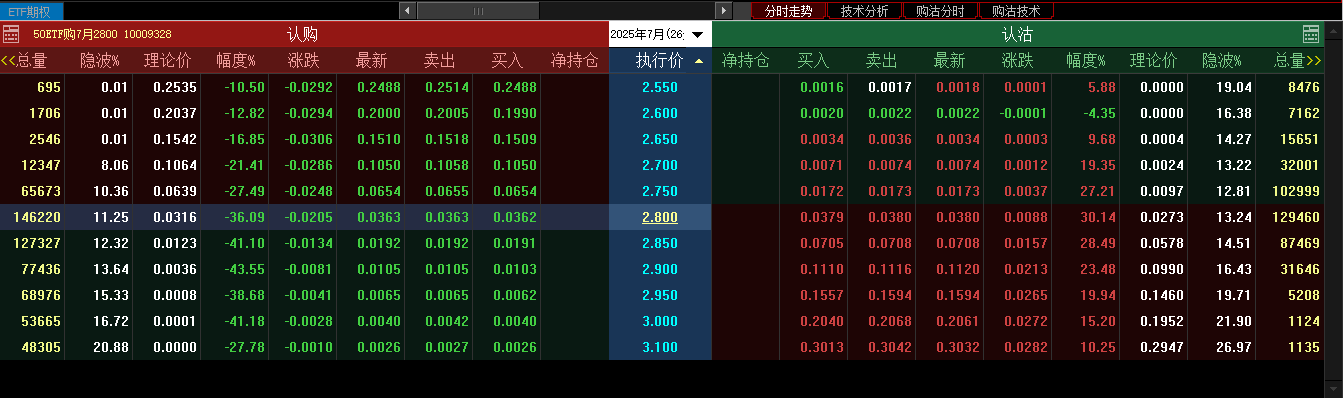Click the call-side 净持仓 column header

(x=575, y=60)
